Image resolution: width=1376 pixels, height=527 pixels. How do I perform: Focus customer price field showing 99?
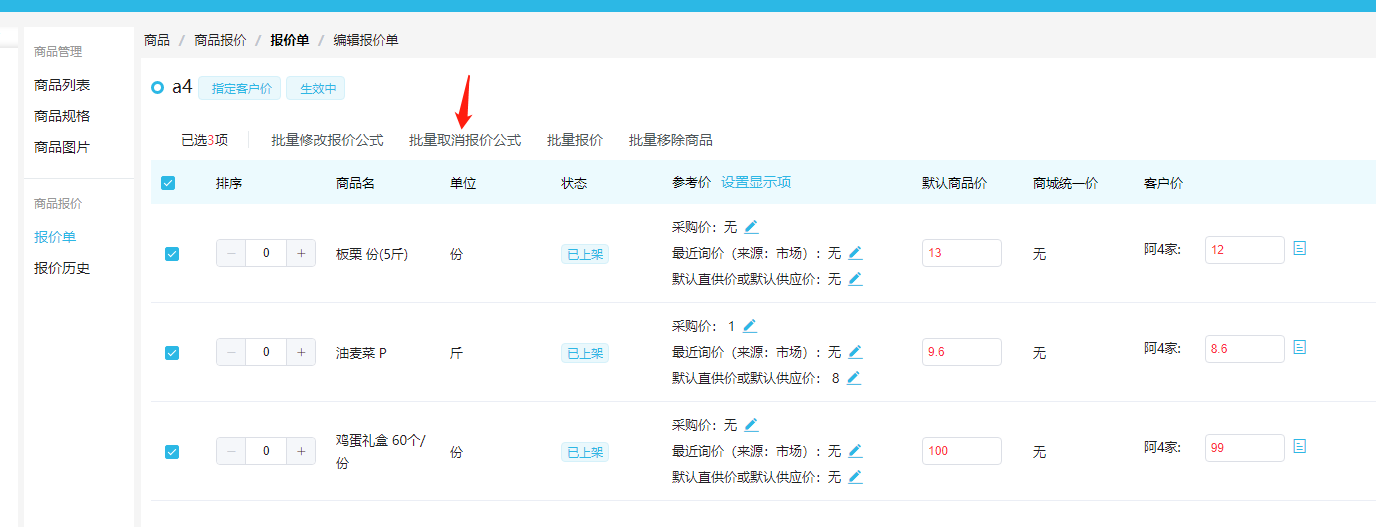click(1245, 448)
